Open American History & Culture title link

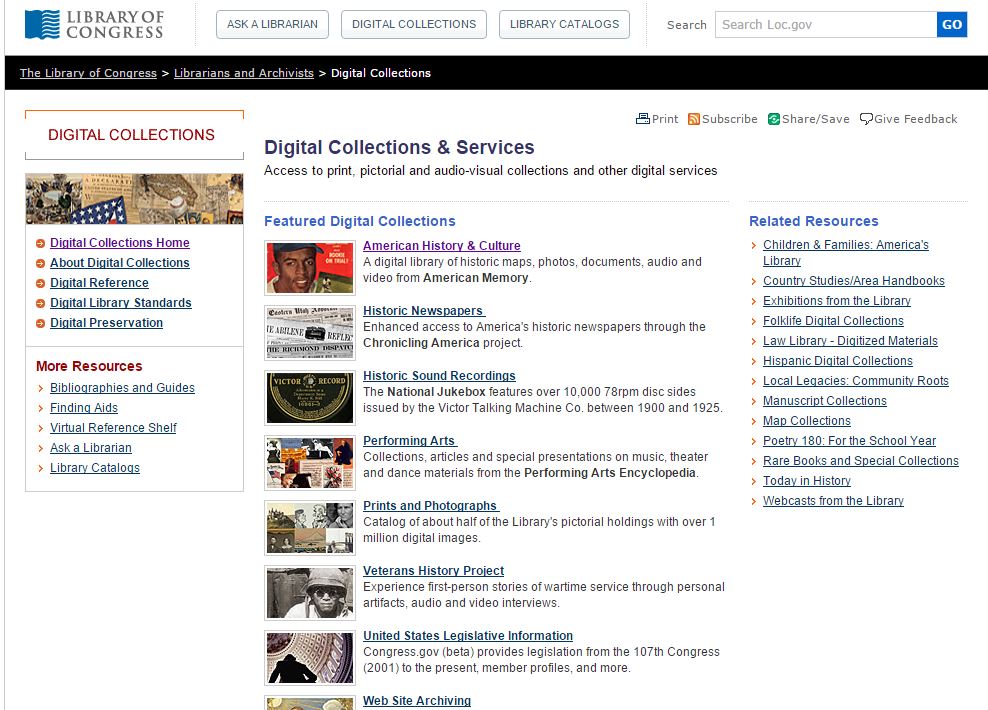(442, 246)
